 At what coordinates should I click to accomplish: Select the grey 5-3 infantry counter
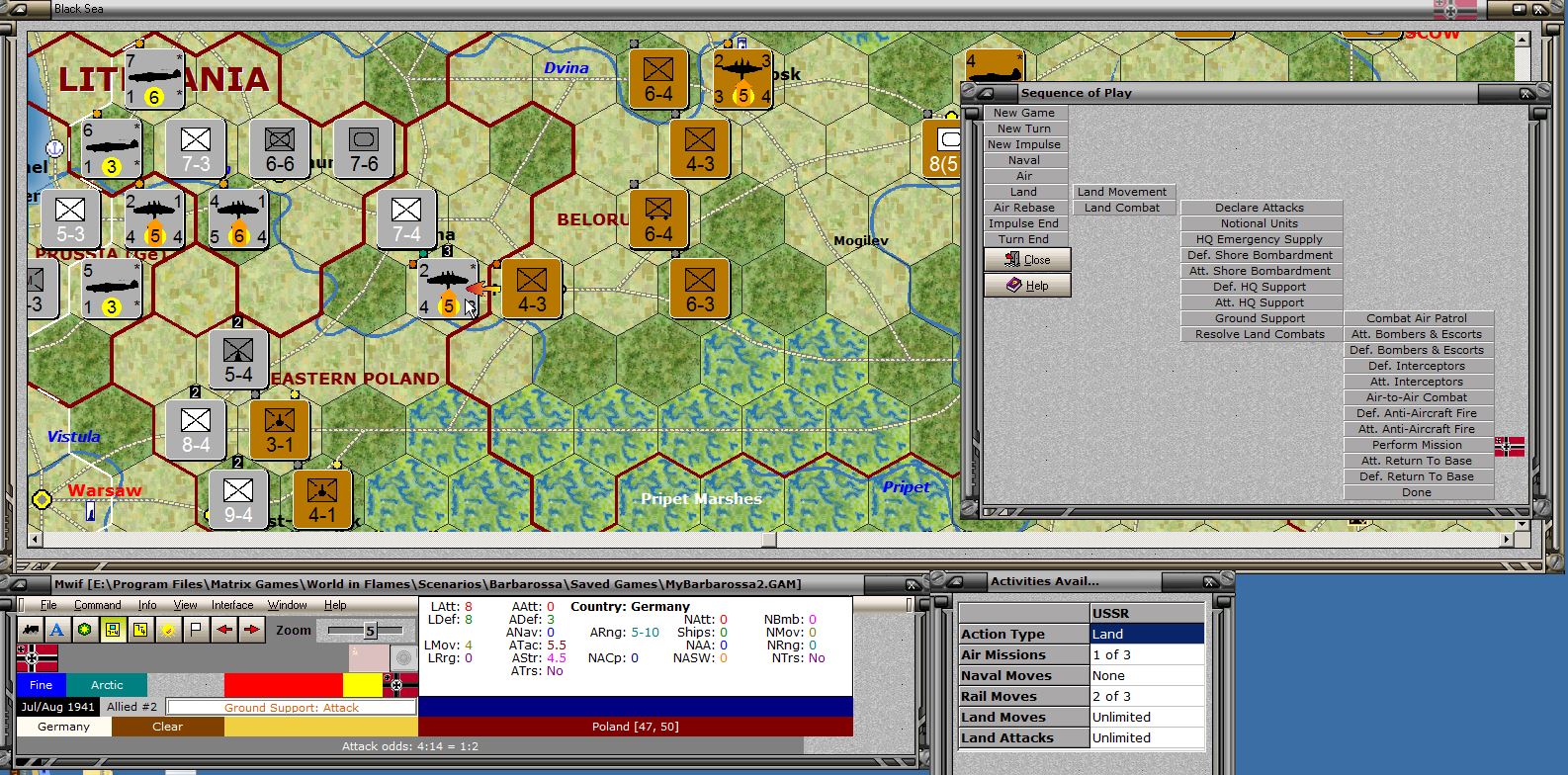point(69,218)
